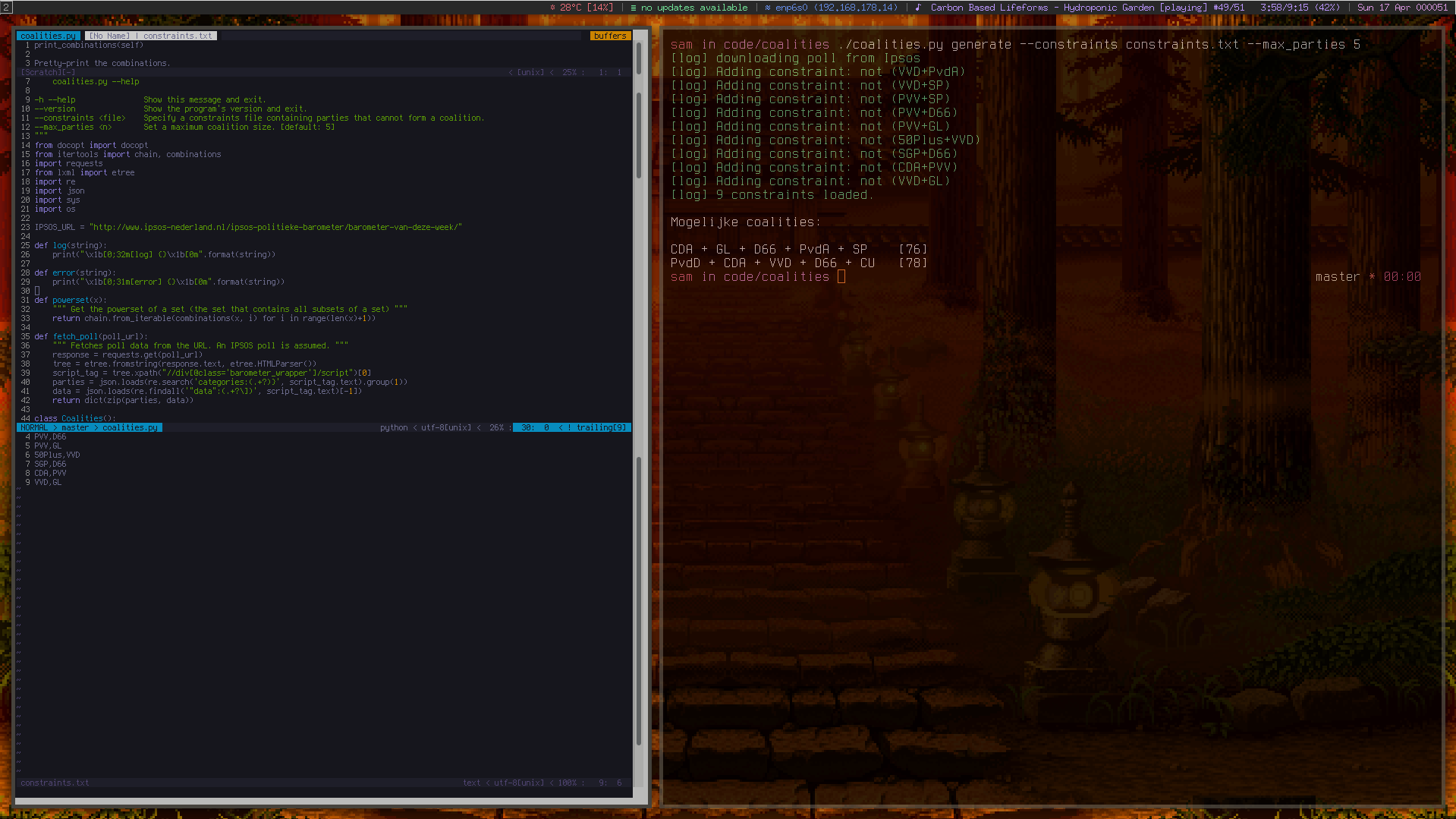This screenshot has width=1456, height=819.
Task: Click the updates list icon in status bar
Action: (634, 8)
